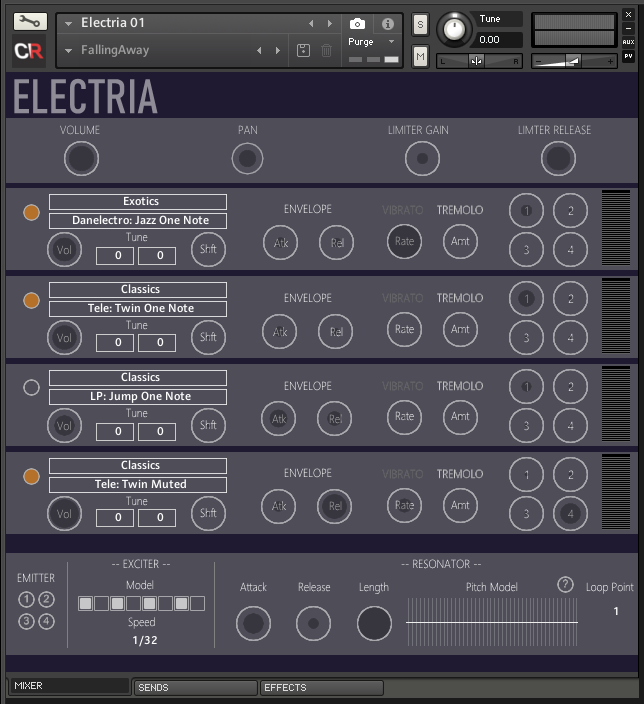Click the Resonator Length knob

tap(374, 623)
